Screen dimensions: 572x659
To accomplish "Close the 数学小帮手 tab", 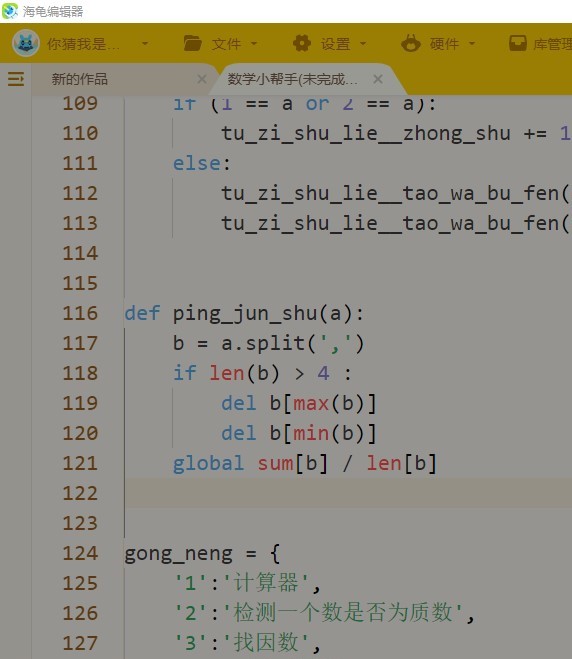I will (378, 79).
